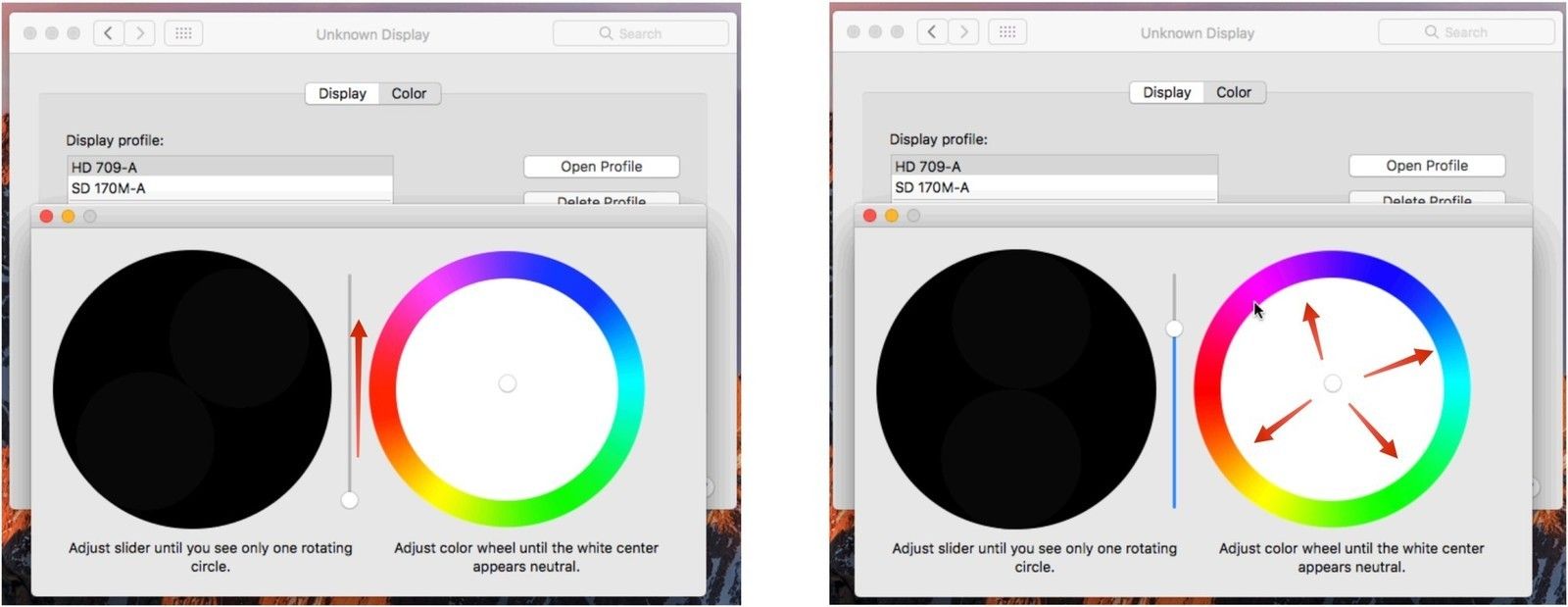
Task: Select the Color tab in the right window
Action: click(x=1233, y=92)
